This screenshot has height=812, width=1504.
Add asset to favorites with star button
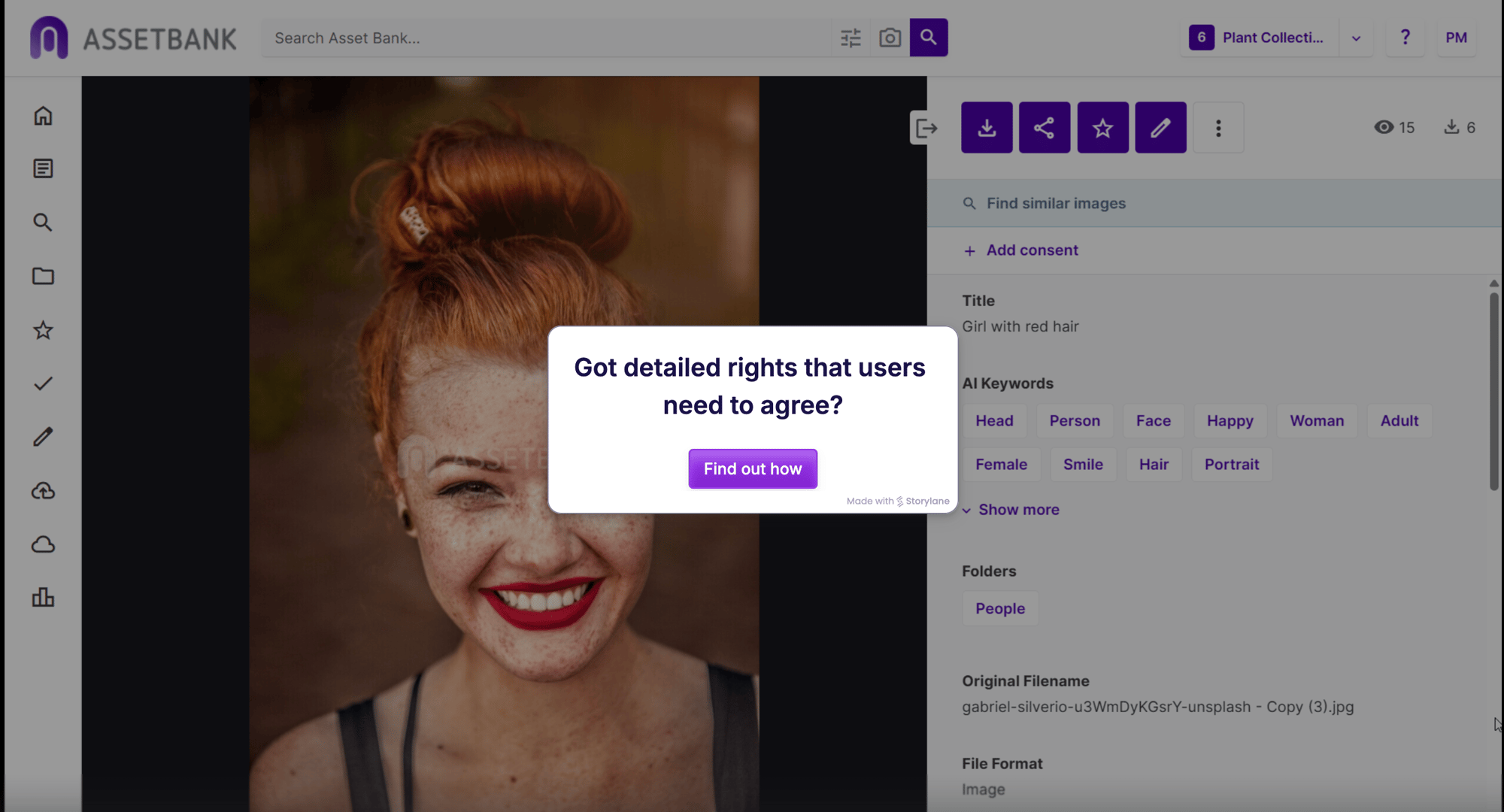click(1102, 128)
